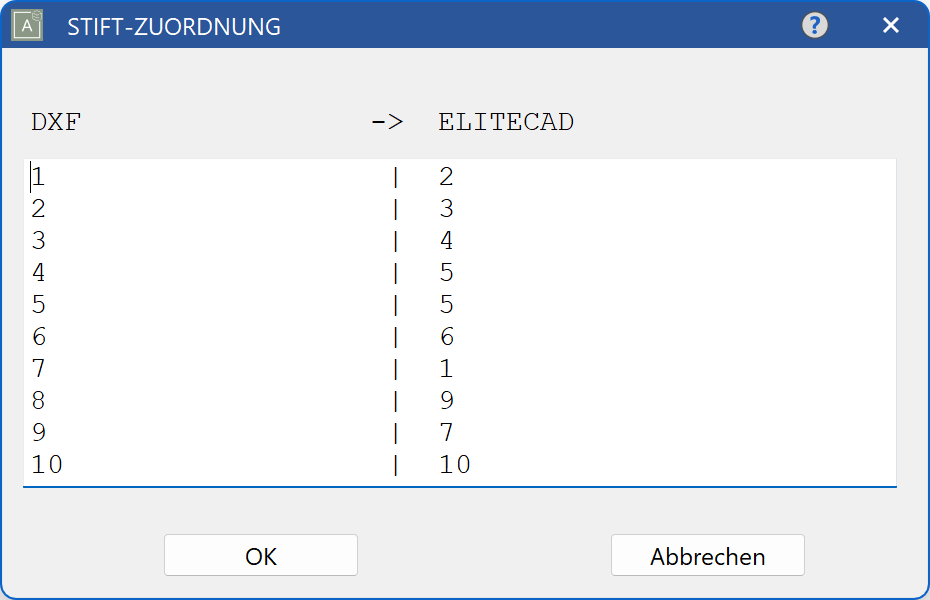Click the row mapping DXF 6 to ELITECAD 6

(200, 336)
